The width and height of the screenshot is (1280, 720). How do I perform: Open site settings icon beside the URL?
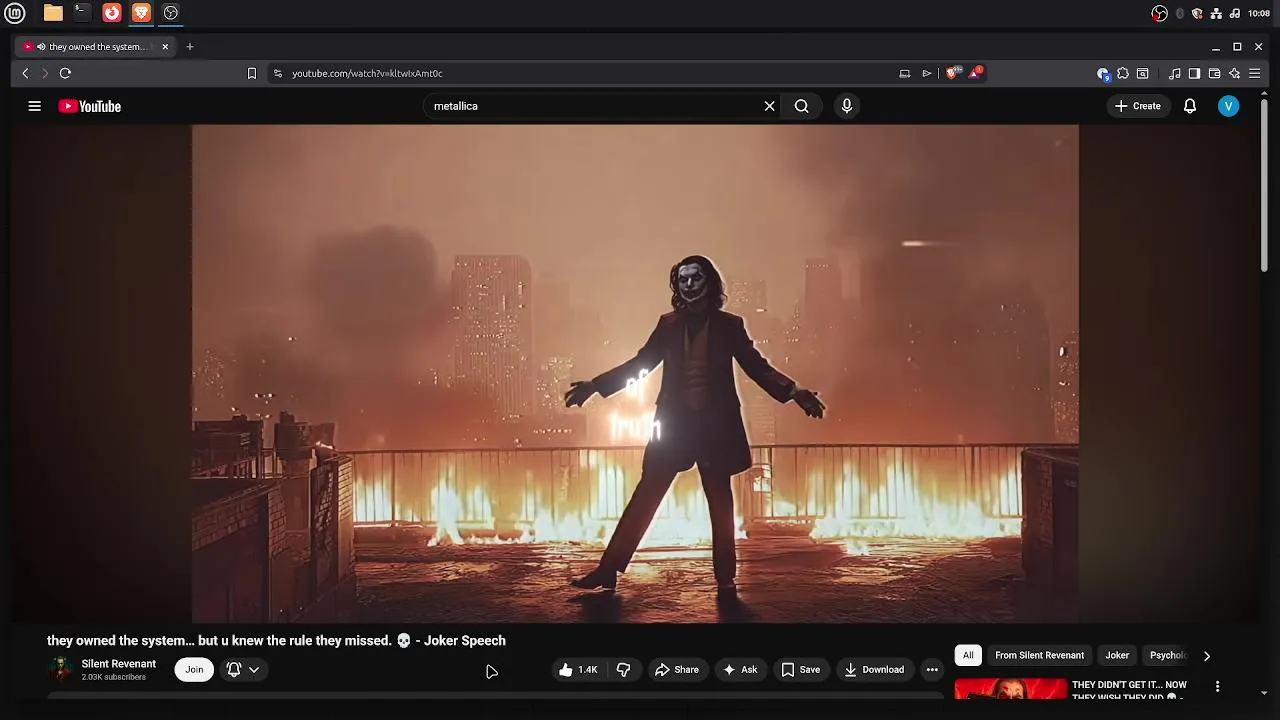pos(278,73)
